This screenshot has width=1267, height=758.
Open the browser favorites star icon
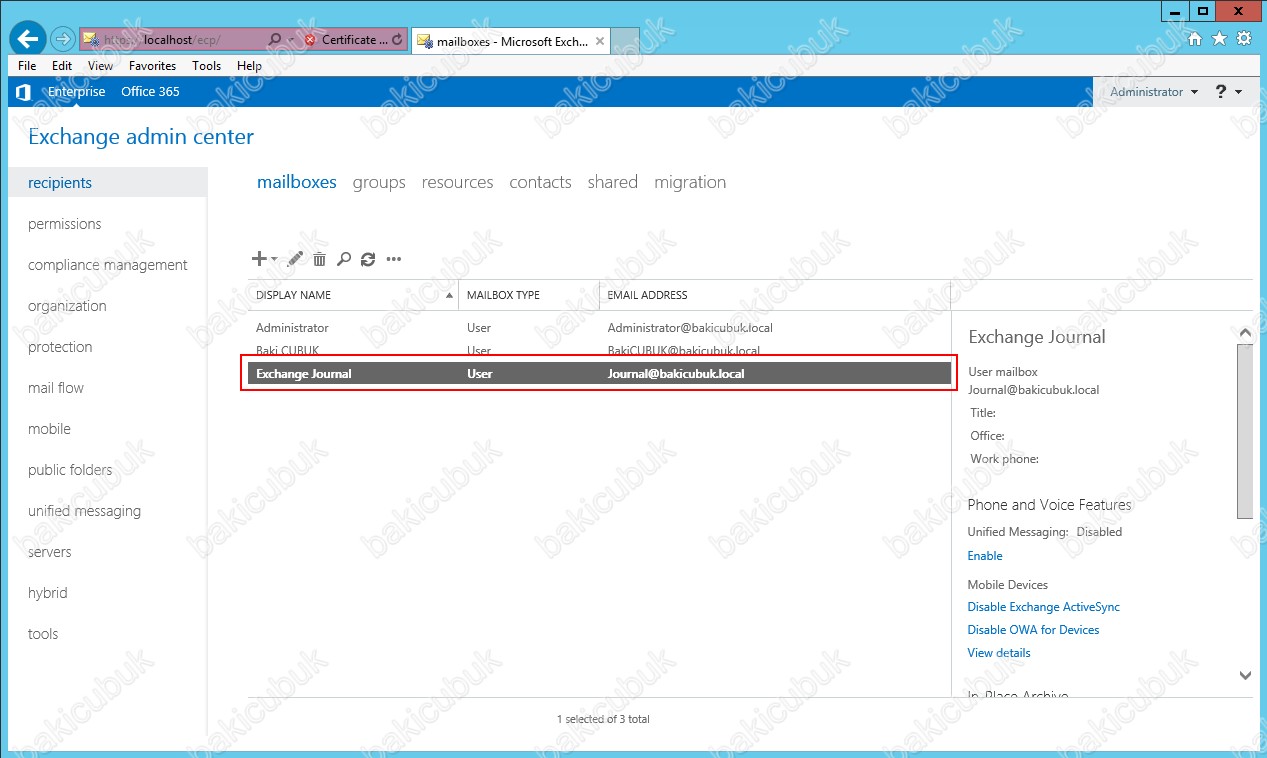(x=1219, y=39)
